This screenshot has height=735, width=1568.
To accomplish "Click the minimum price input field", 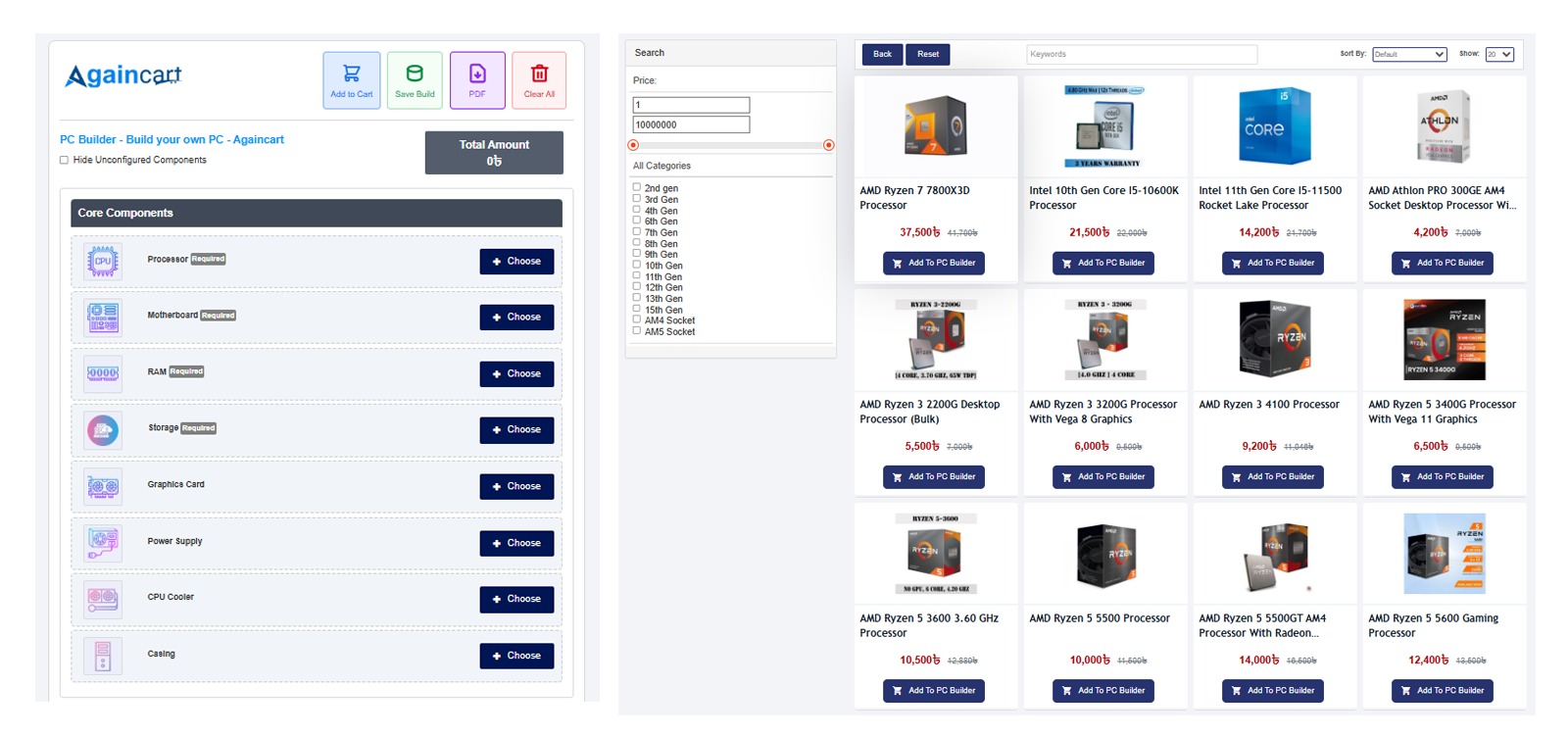I will [x=691, y=105].
